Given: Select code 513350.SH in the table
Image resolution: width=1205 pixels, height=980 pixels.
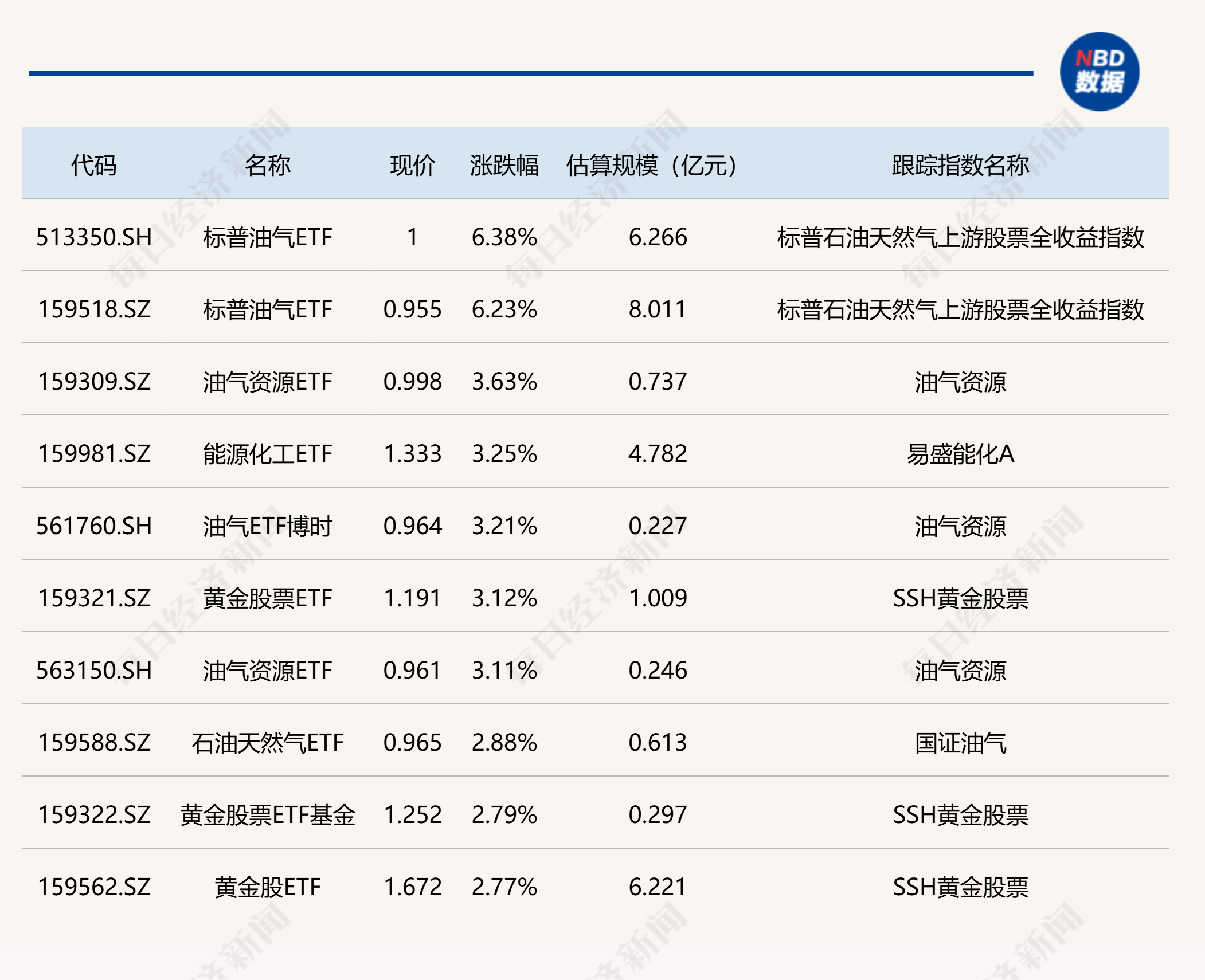Looking at the screenshot, I should pos(94,237).
